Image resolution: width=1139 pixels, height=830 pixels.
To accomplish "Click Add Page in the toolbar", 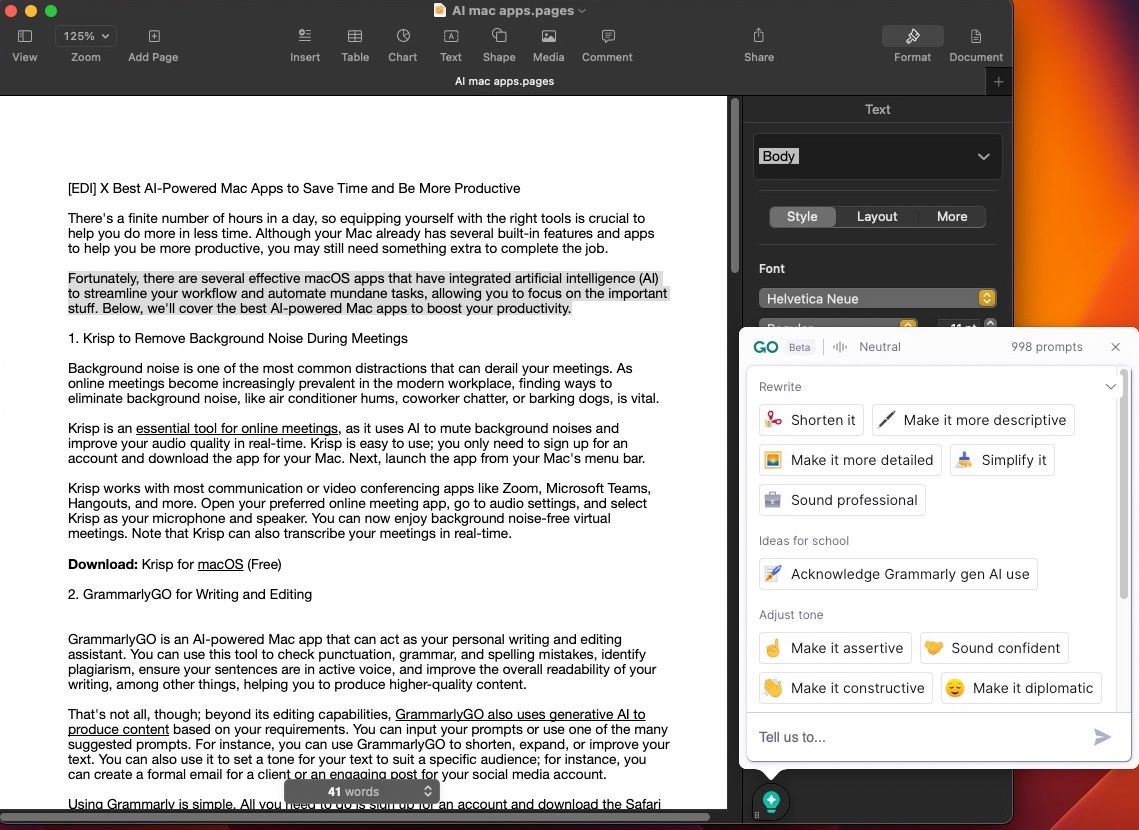I will 152,44.
